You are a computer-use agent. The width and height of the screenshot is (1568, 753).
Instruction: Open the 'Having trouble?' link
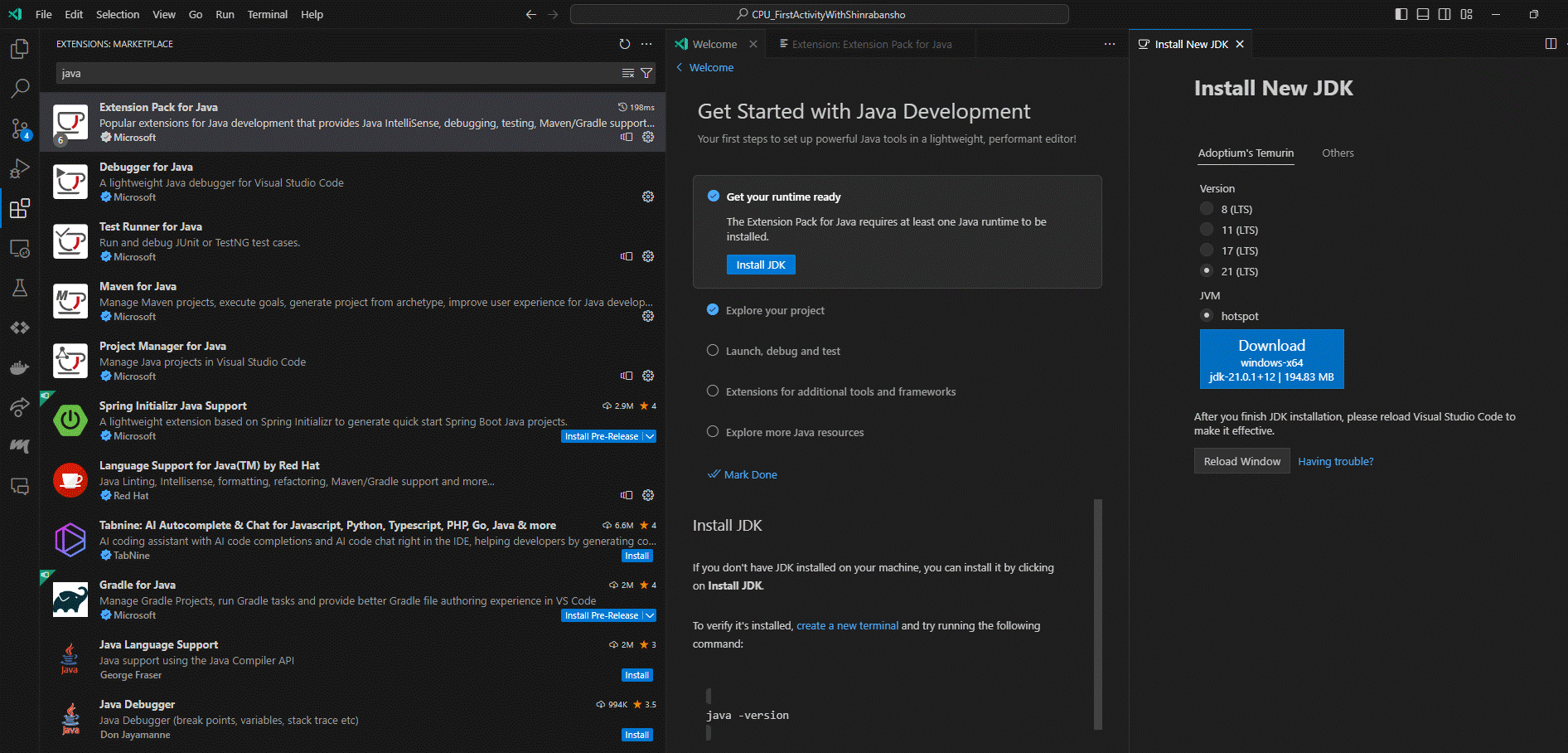pyautogui.click(x=1335, y=462)
